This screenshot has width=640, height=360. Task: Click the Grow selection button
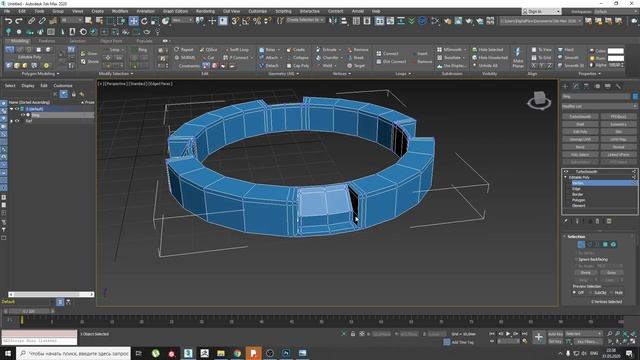pos(611,272)
